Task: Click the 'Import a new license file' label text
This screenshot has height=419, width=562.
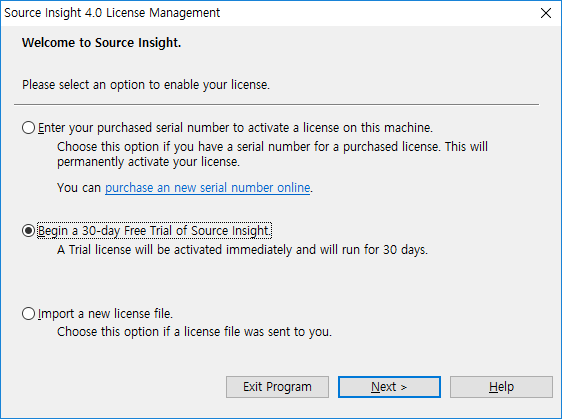Action: click(105, 314)
